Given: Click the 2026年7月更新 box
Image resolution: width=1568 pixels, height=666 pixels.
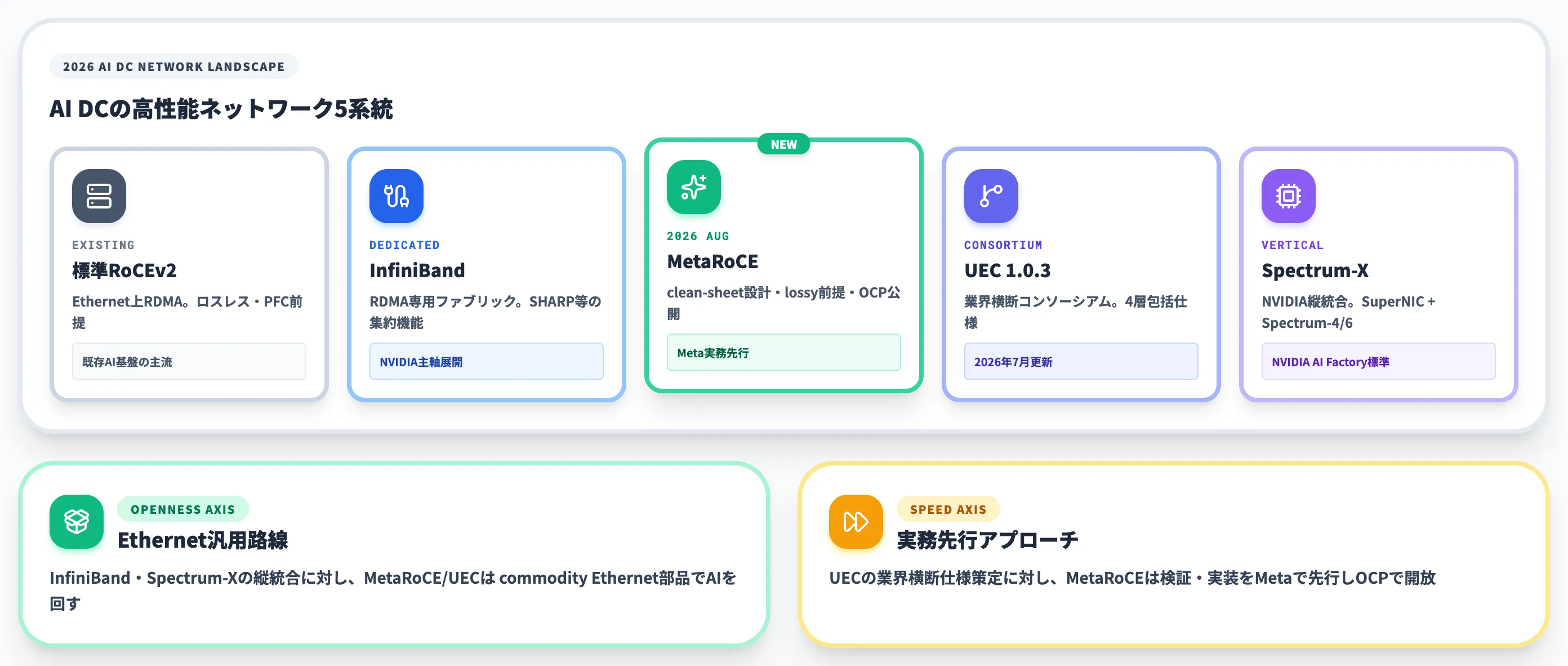Looking at the screenshot, I should click(x=1081, y=362).
